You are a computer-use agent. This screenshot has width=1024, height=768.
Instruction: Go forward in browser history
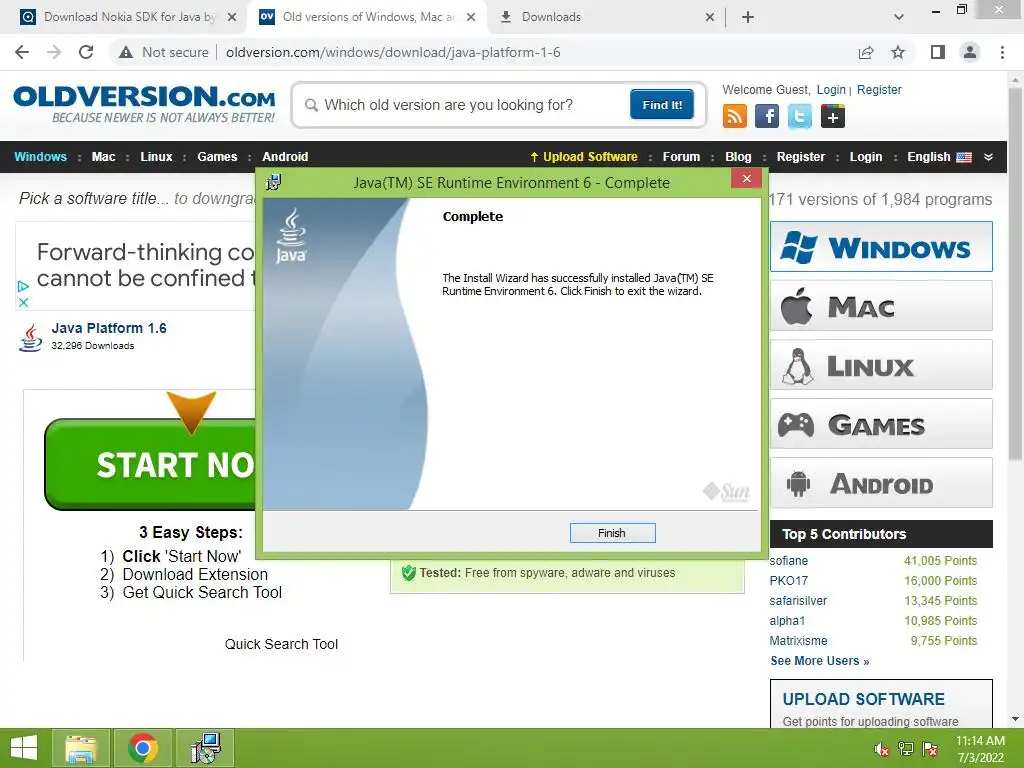click(54, 52)
